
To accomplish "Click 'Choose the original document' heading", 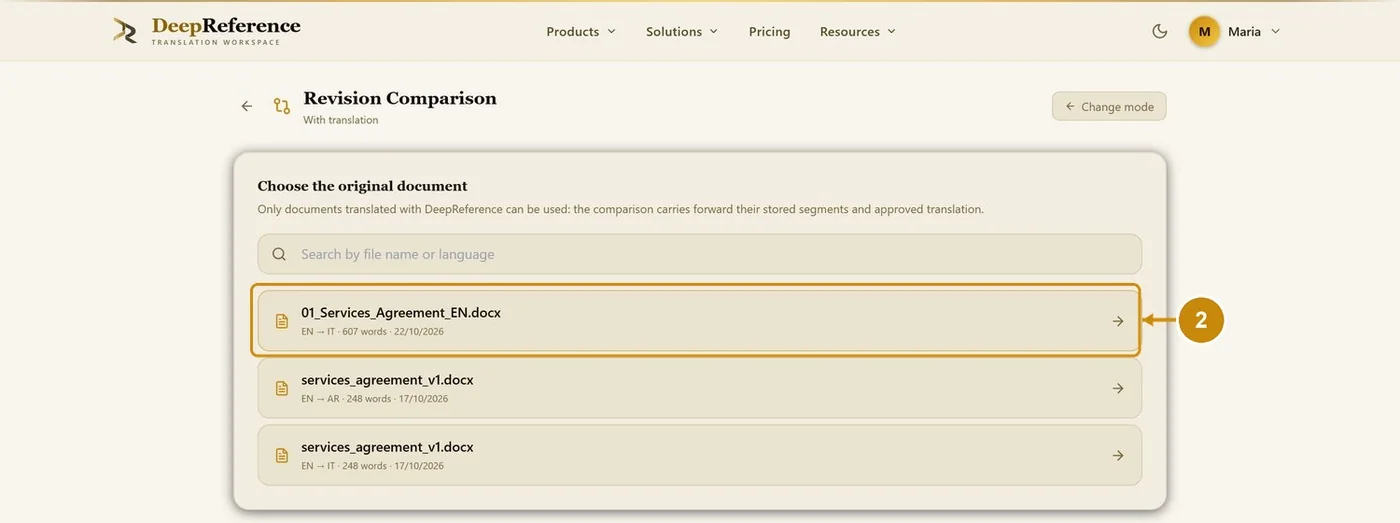I will click(x=362, y=186).
